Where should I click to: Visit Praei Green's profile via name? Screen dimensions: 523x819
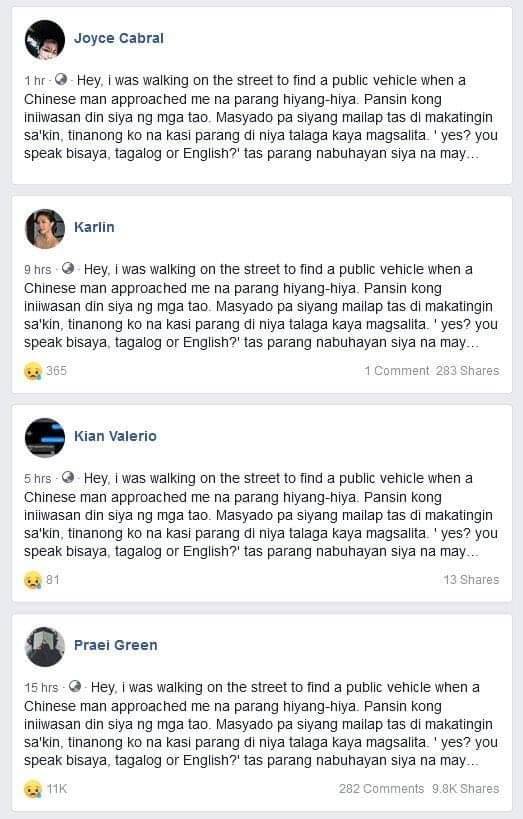(115, 645)
